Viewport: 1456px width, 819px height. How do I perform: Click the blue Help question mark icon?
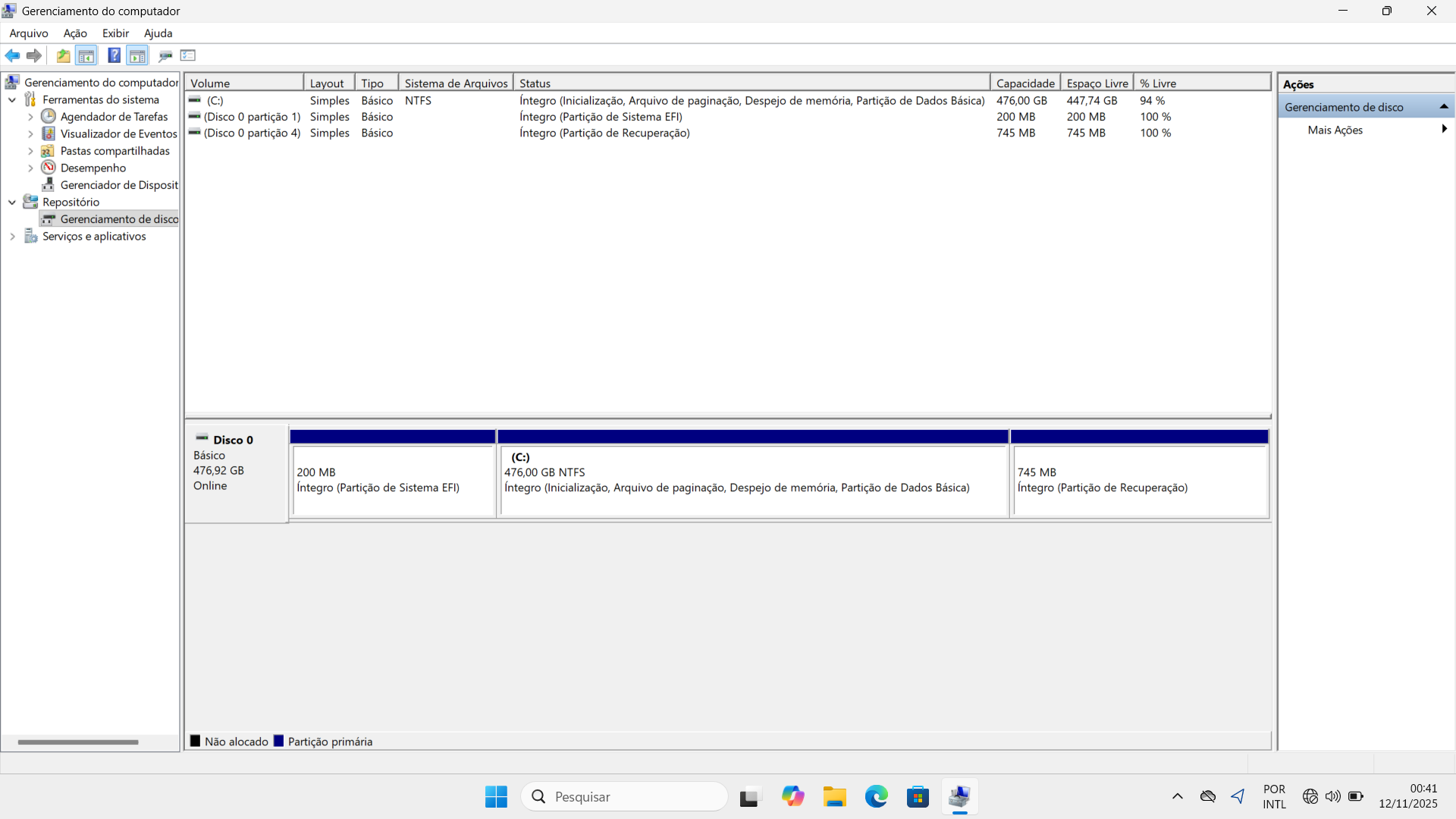click(x=114, y=55)
